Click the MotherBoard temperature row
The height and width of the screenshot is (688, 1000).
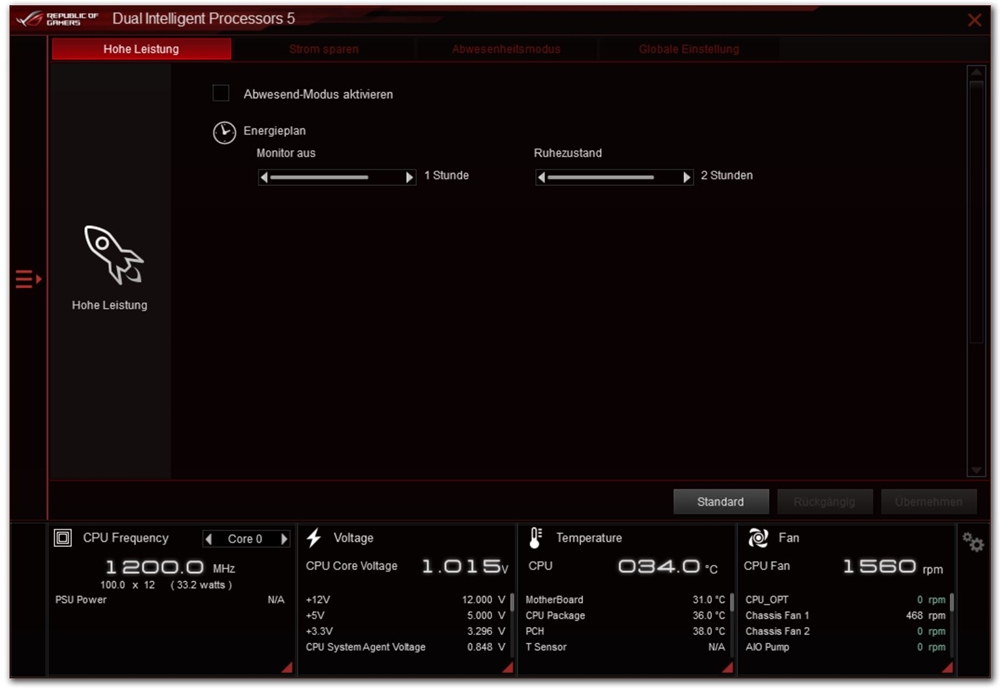(625, 600)
